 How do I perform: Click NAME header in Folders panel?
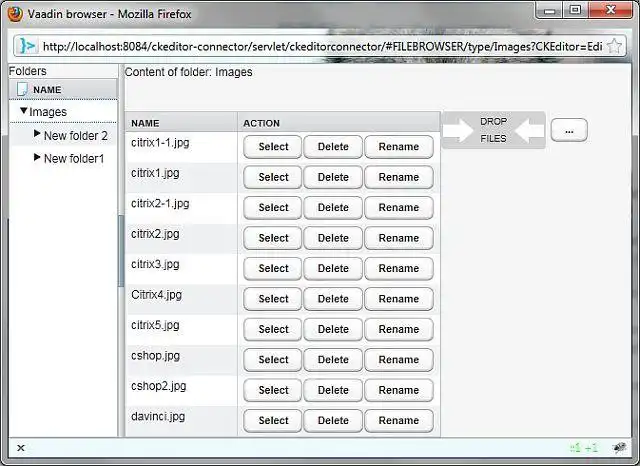click(47, 90)
